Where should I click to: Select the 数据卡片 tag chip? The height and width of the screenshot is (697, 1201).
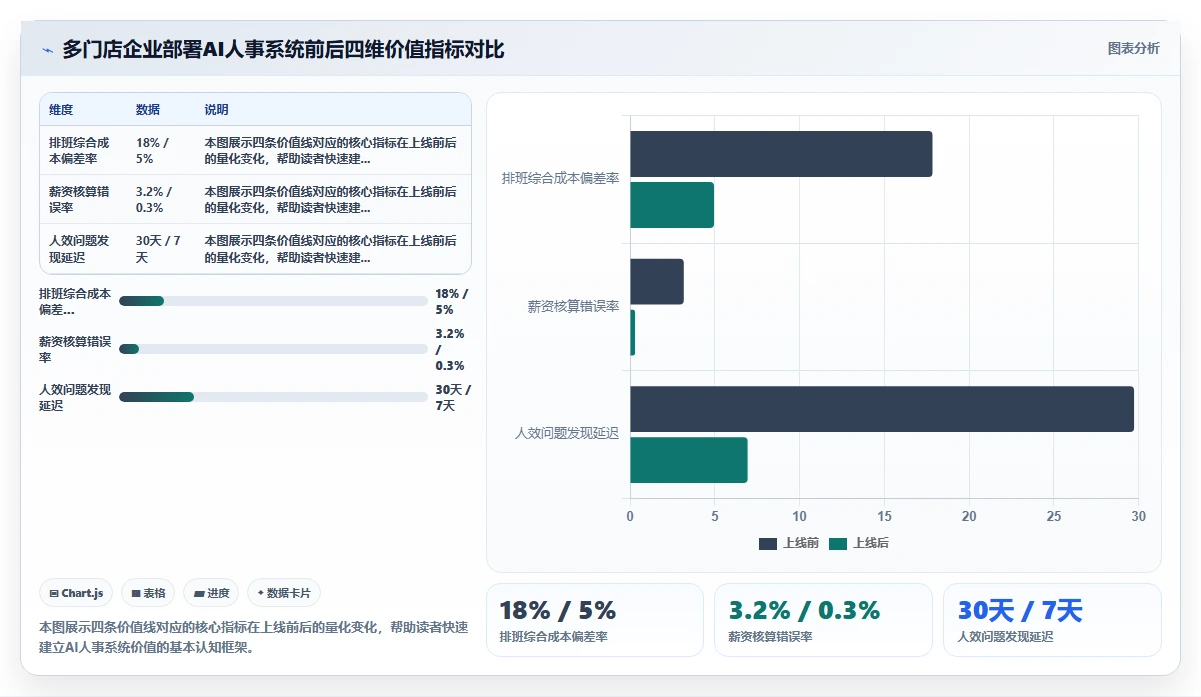pos(284,593)
